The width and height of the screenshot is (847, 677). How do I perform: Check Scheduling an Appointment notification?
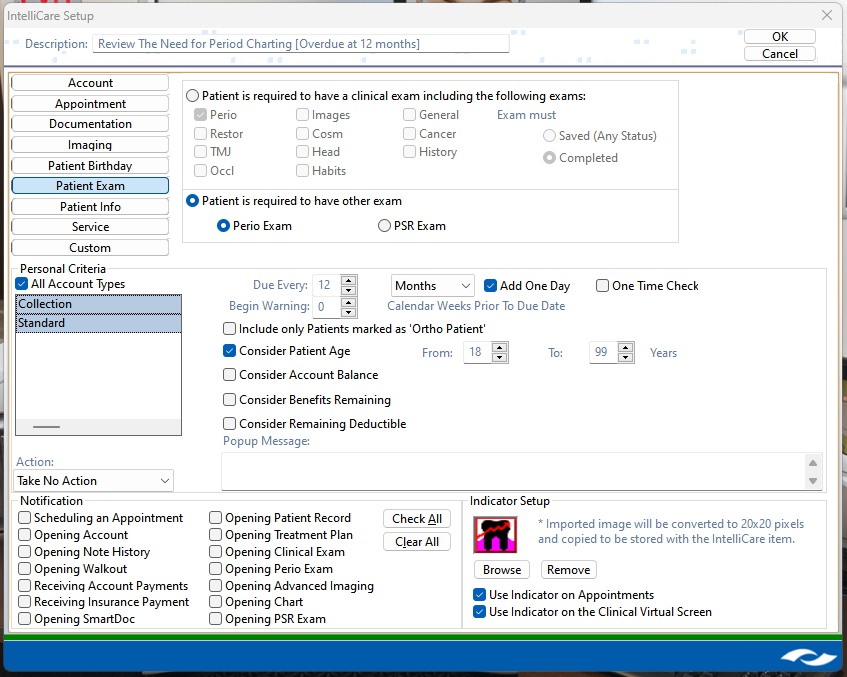(24, 518)
